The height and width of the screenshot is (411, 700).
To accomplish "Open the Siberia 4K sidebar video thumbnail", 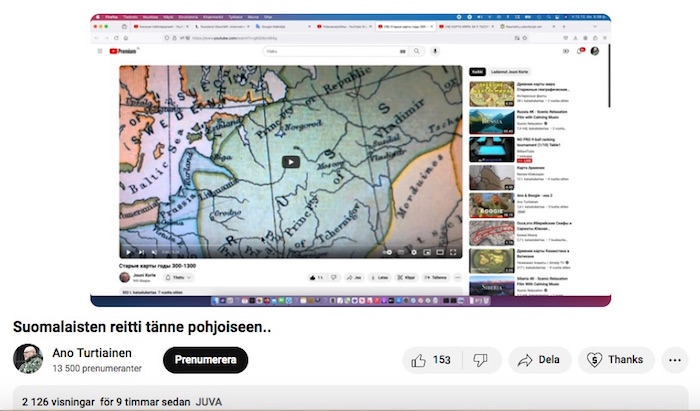I will tap(492, 286).
